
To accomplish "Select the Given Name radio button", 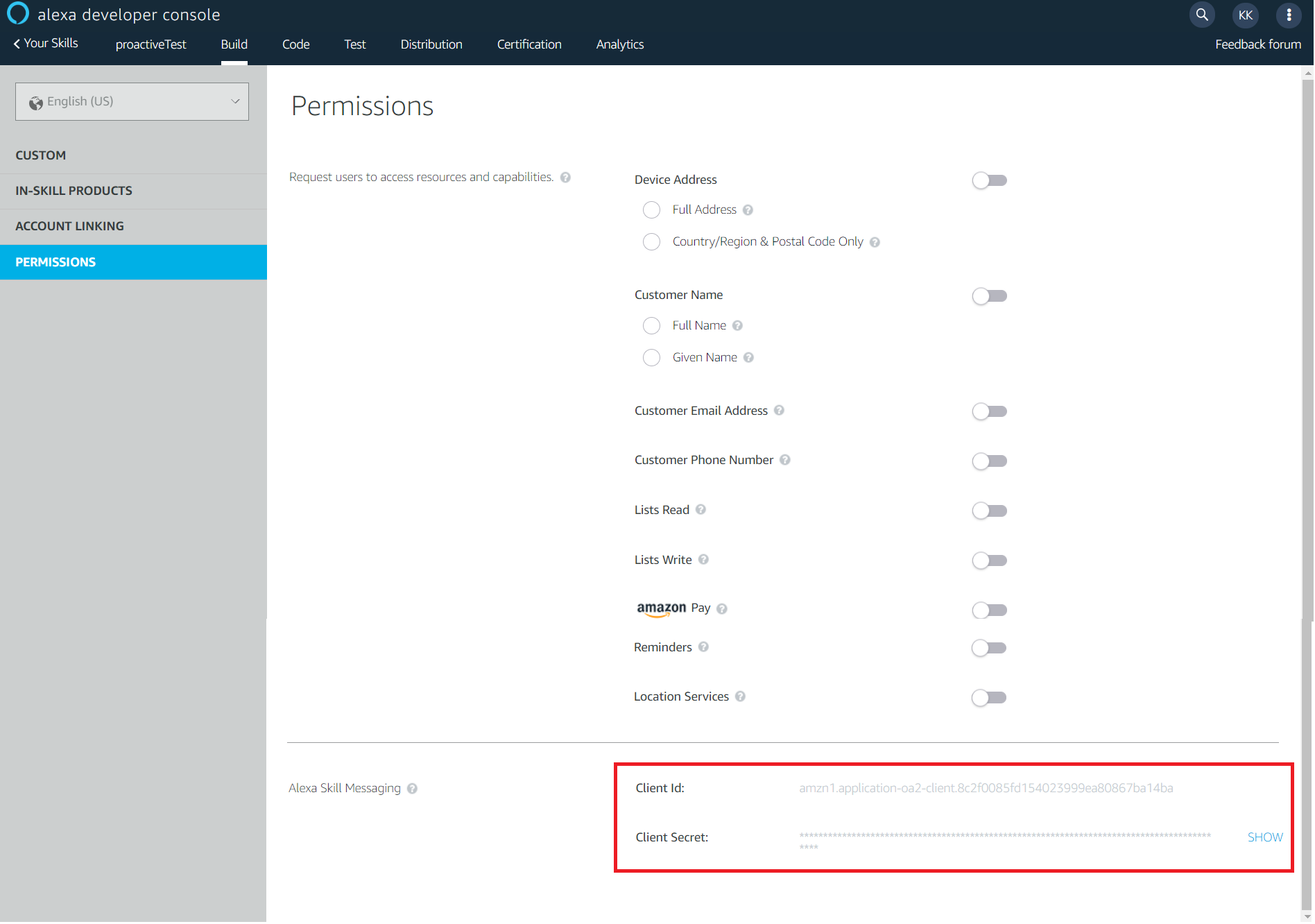I will click(x=651, y=357).
